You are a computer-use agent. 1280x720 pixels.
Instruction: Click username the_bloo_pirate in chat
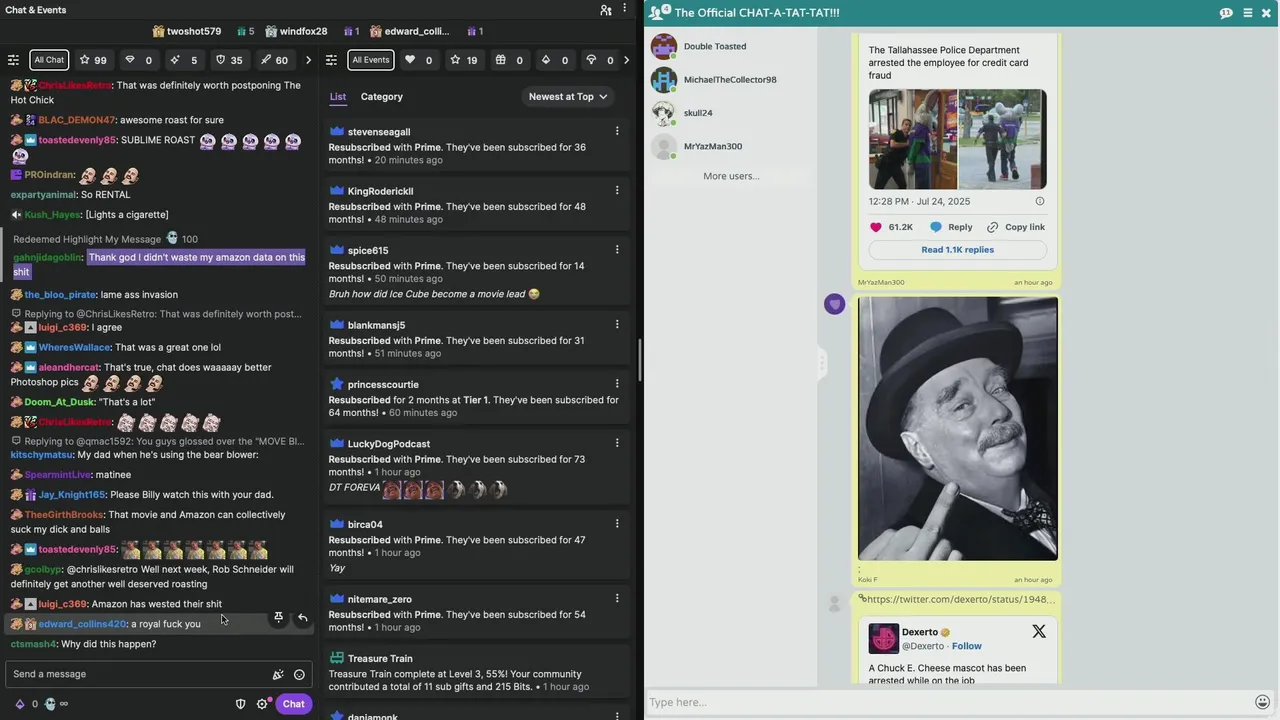[x=60, y=295]
